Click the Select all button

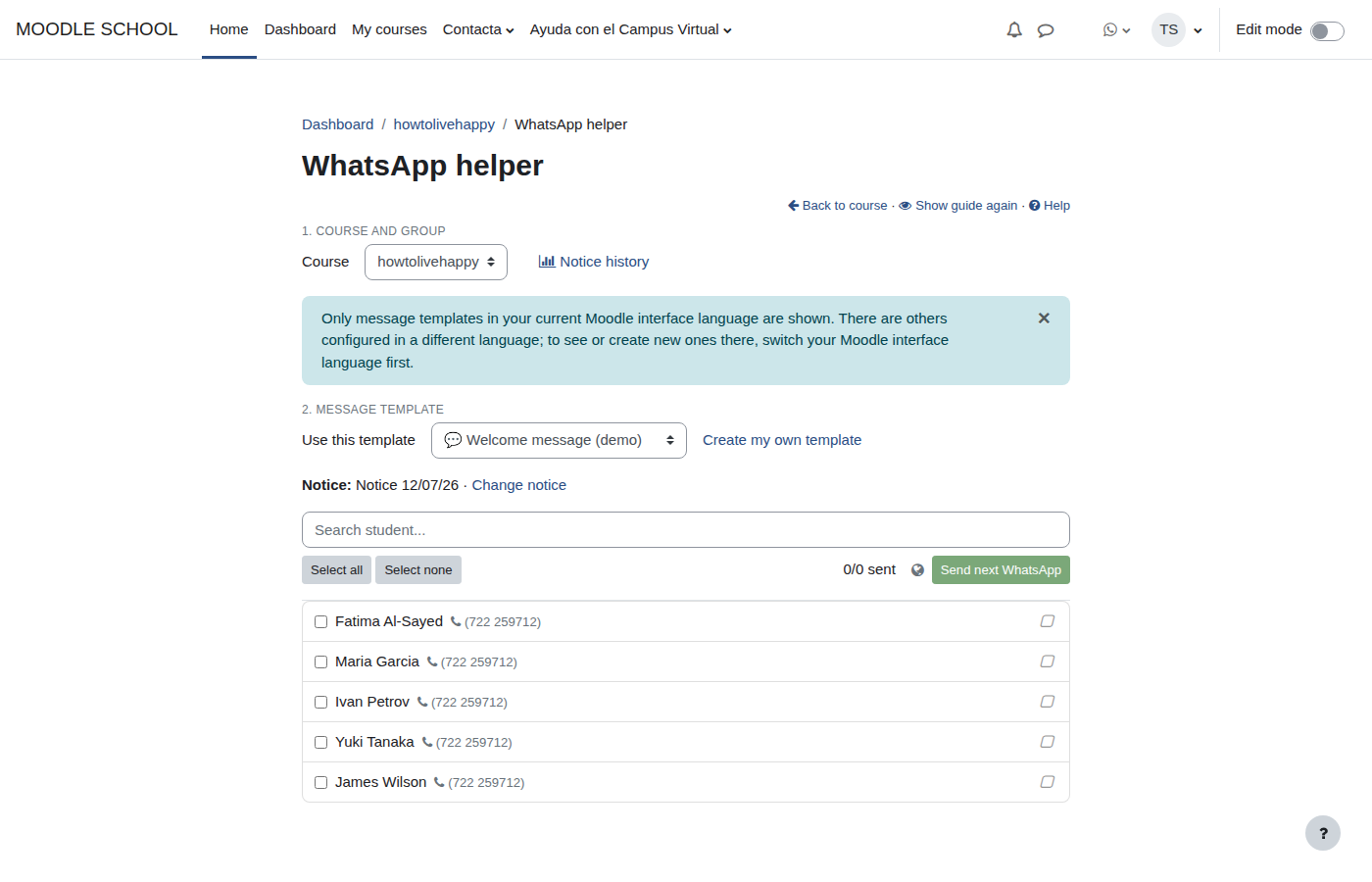point(336,570)
